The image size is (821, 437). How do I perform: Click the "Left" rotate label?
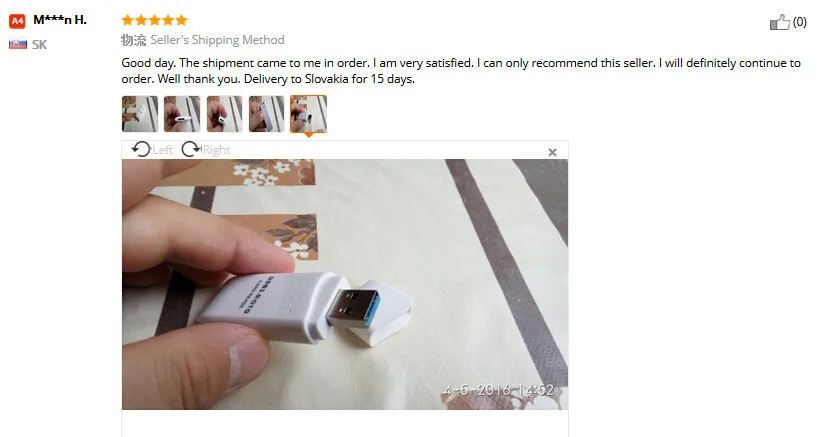pyautogui.click(x=162, y=150)
